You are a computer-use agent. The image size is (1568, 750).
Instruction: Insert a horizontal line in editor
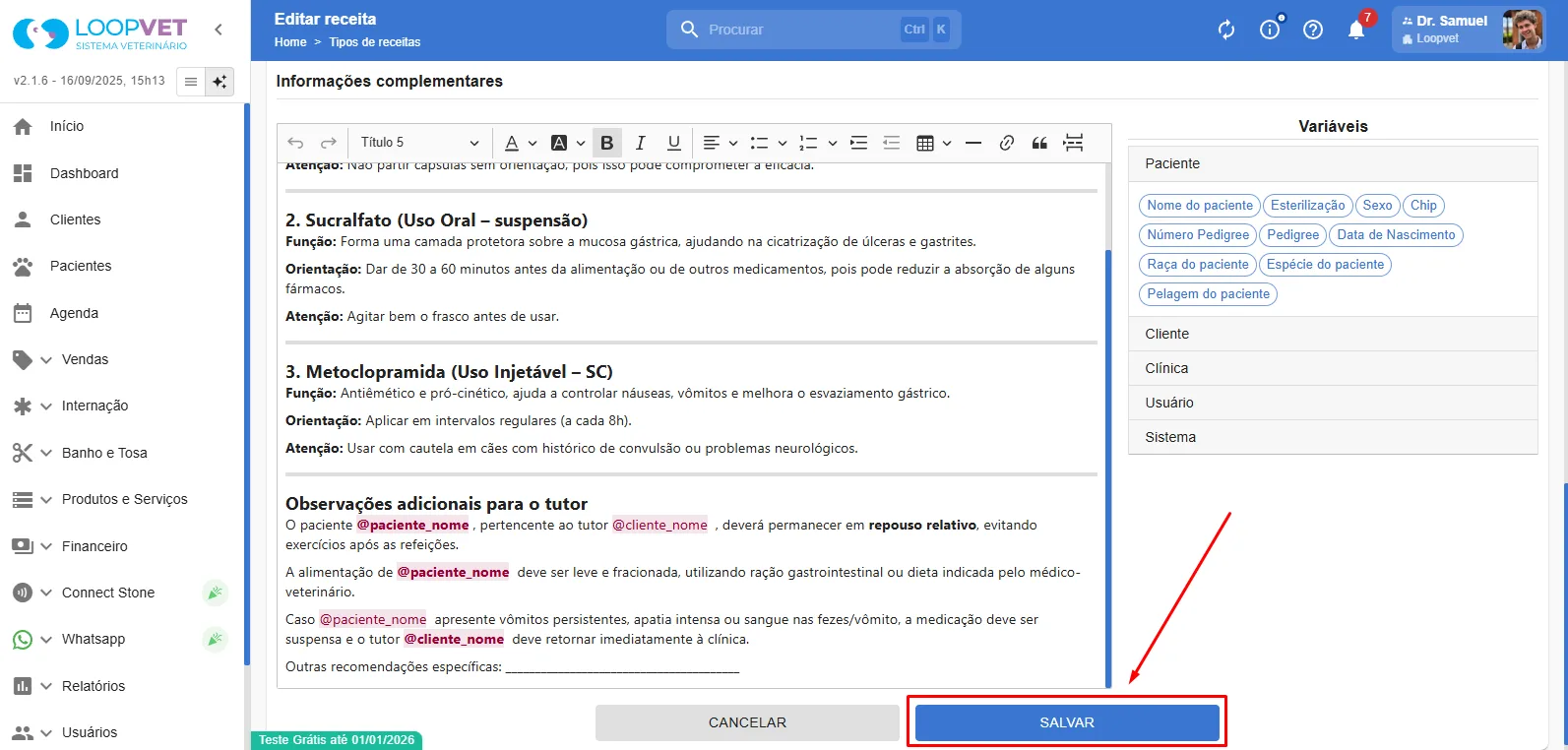(973, 143)
